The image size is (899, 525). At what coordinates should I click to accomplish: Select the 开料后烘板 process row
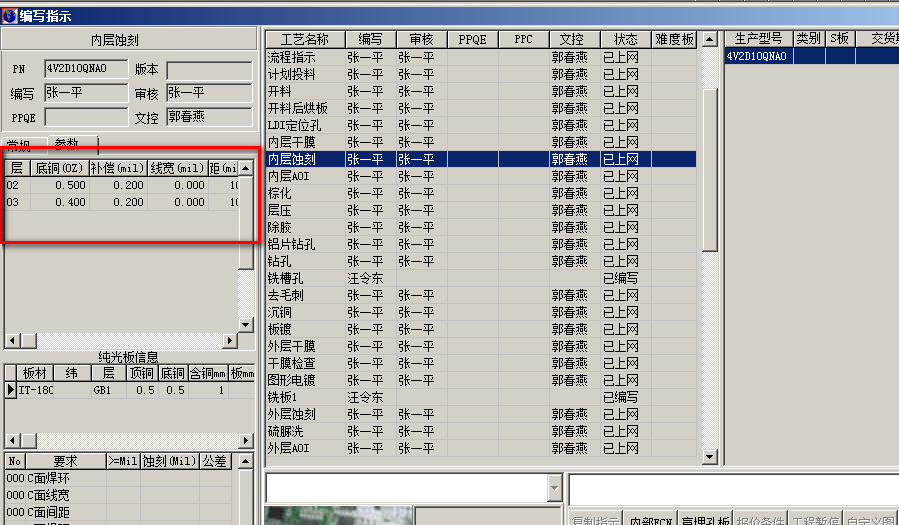(481, 108)
